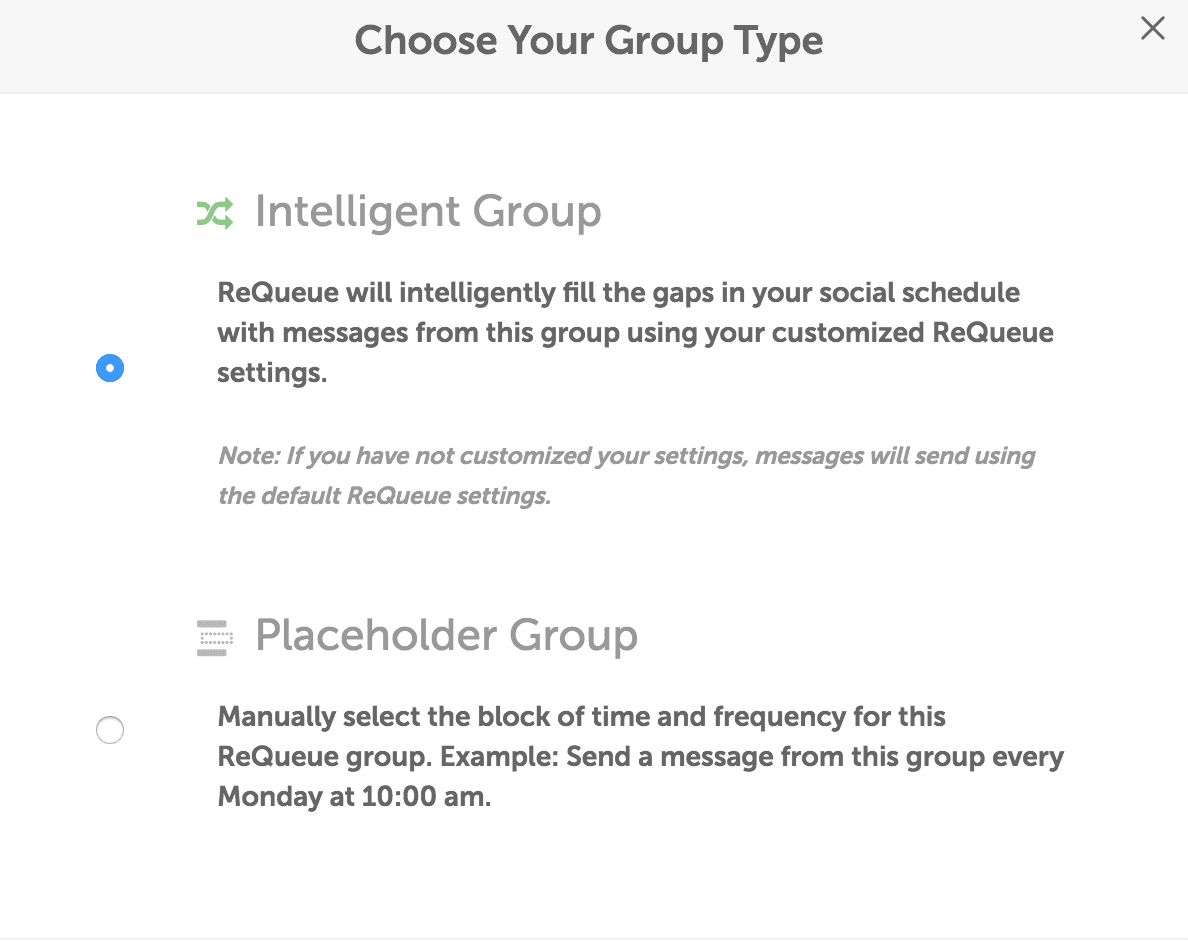The height and width of the screenshot is (942, 1188).
Task: Click the Intelligent Group heading
Action: (428, 212)
